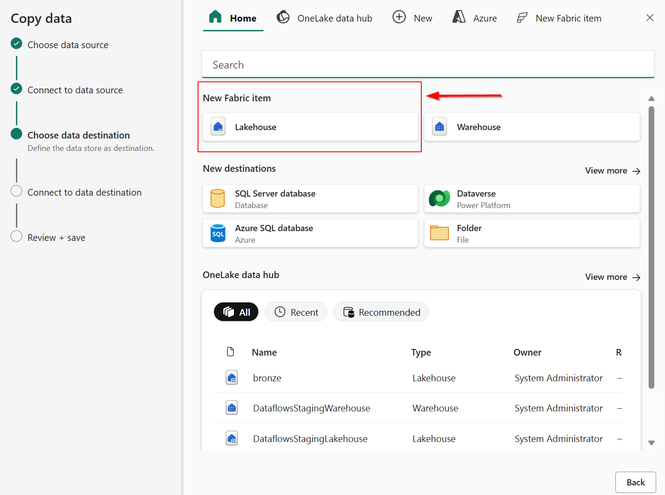Click the Review + save step circle
The height and width of the screenshot is (495, 665).
pos(16,236)
